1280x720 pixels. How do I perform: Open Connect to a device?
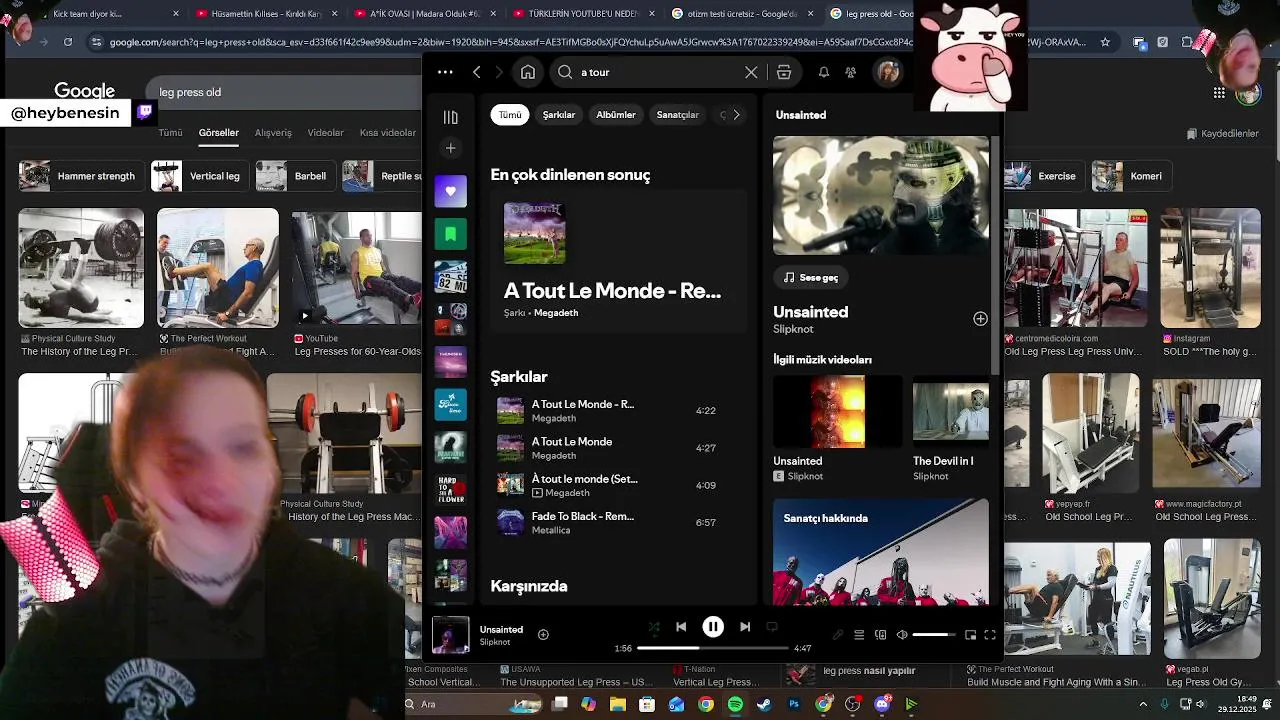[x=881, y=635]
